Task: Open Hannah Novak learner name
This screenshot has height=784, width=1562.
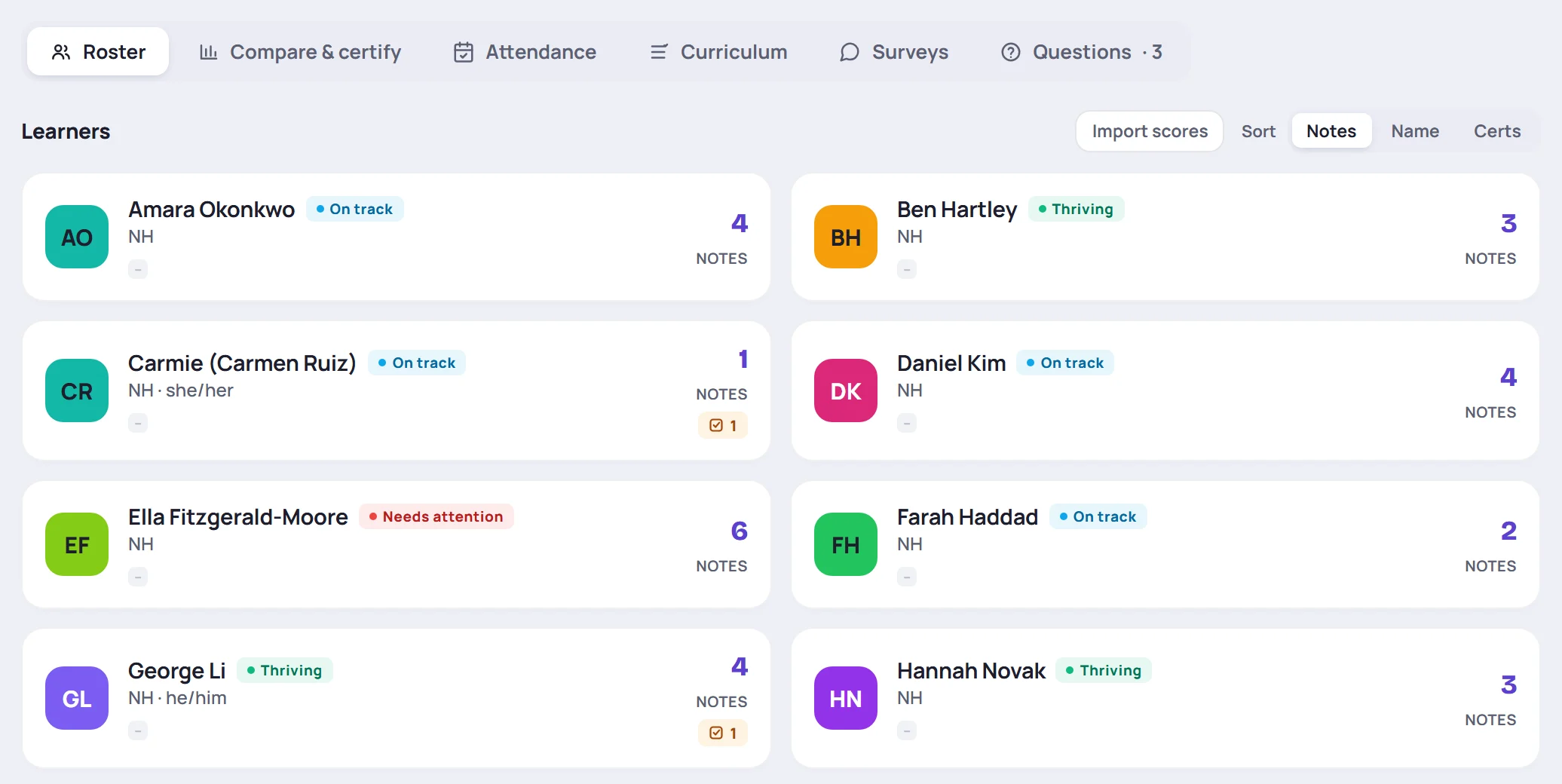Action: point(971,671)
